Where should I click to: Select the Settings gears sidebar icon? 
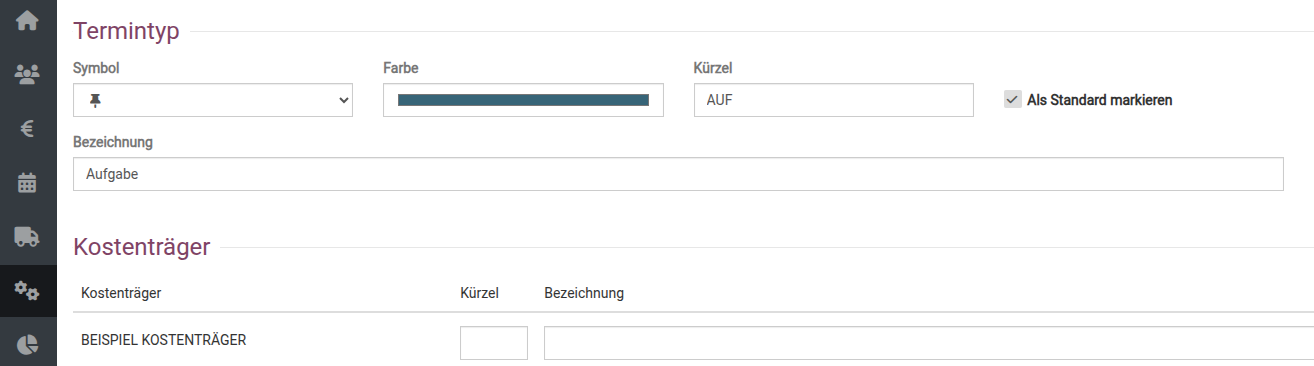[x=28, y=291]
